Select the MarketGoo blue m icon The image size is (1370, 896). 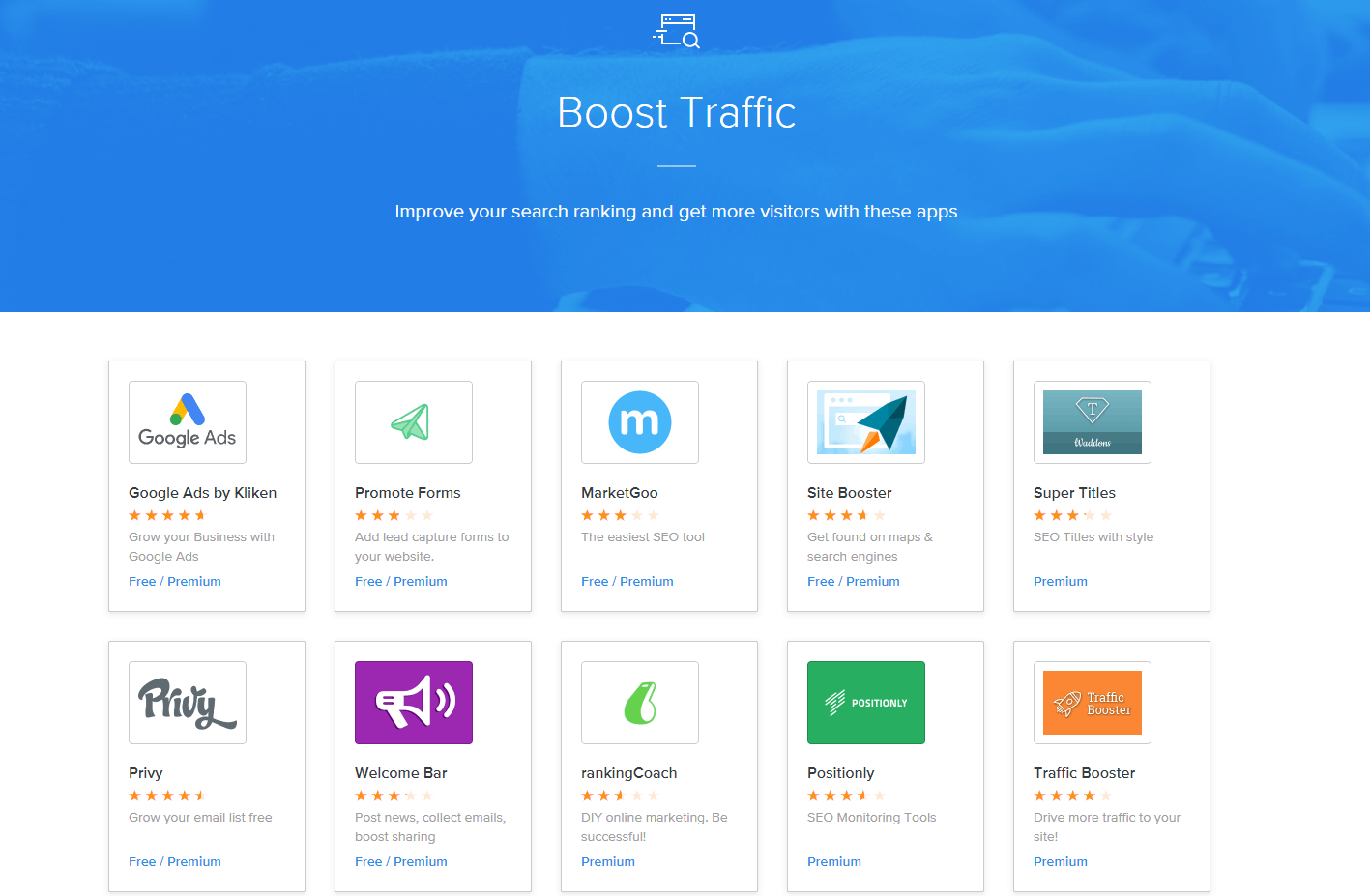point(640,422)
